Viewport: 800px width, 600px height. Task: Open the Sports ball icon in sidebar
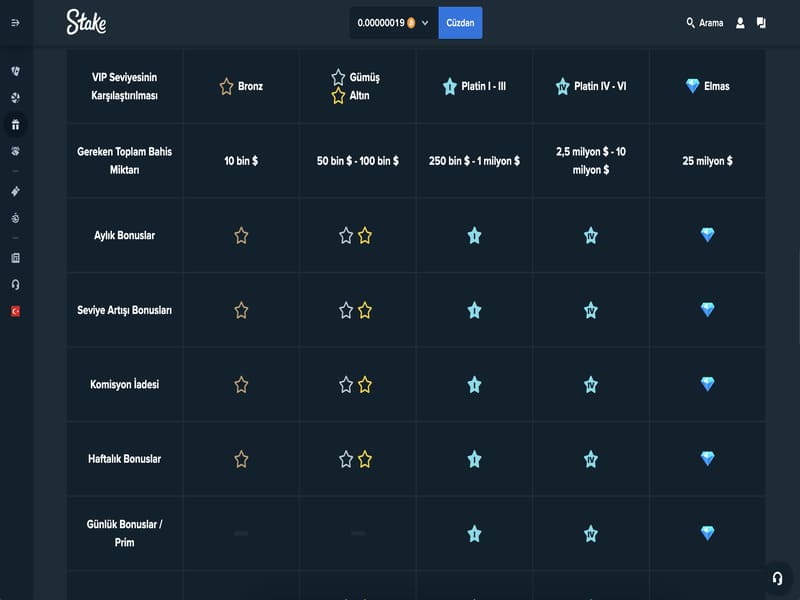tap(15, 98)
